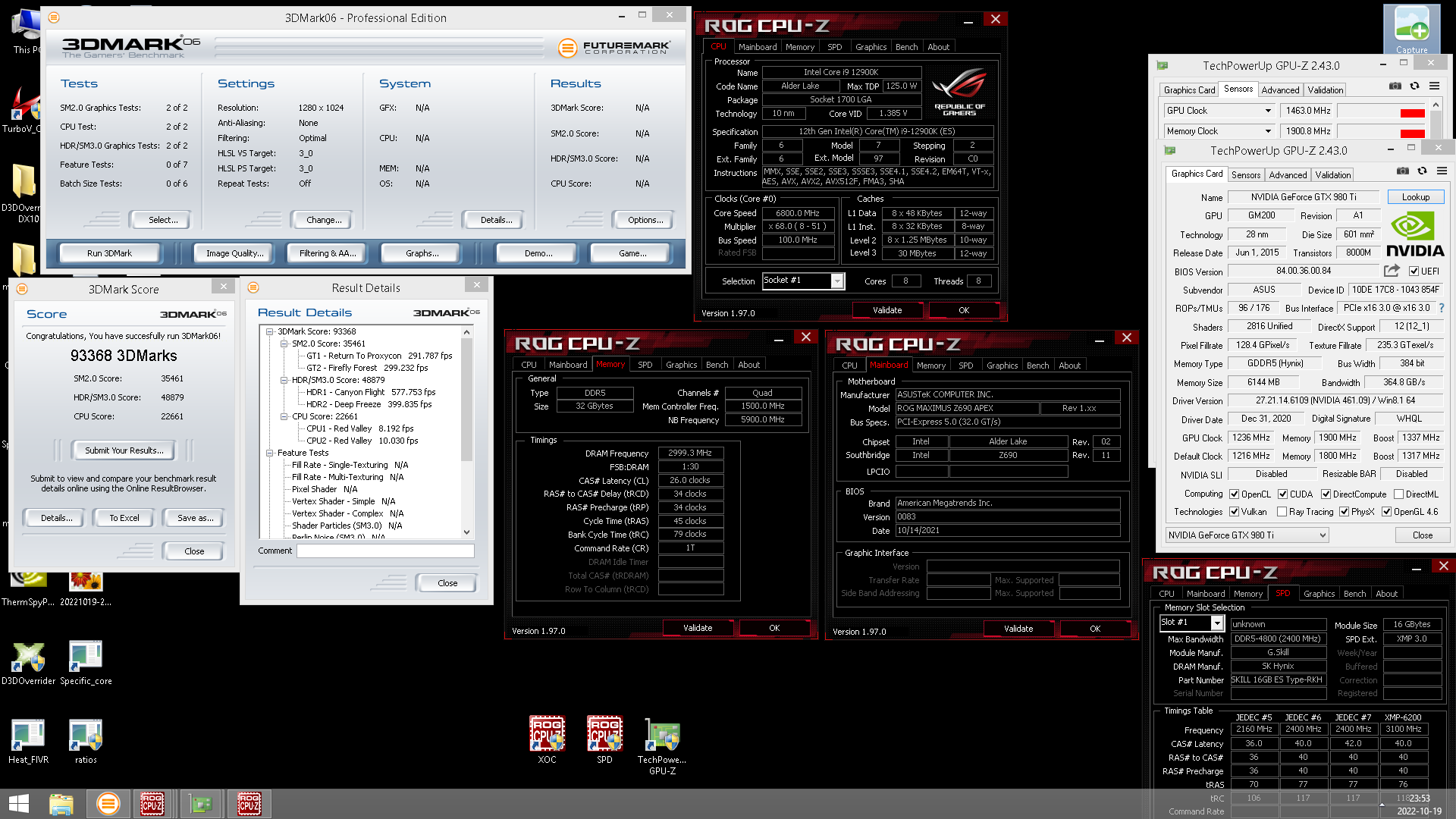Click the GPU-Z Sensors scrollbar up arrow
The height and width of the screenshot is (819, 1456).
pyautogui.click(x=1436, y=105)
